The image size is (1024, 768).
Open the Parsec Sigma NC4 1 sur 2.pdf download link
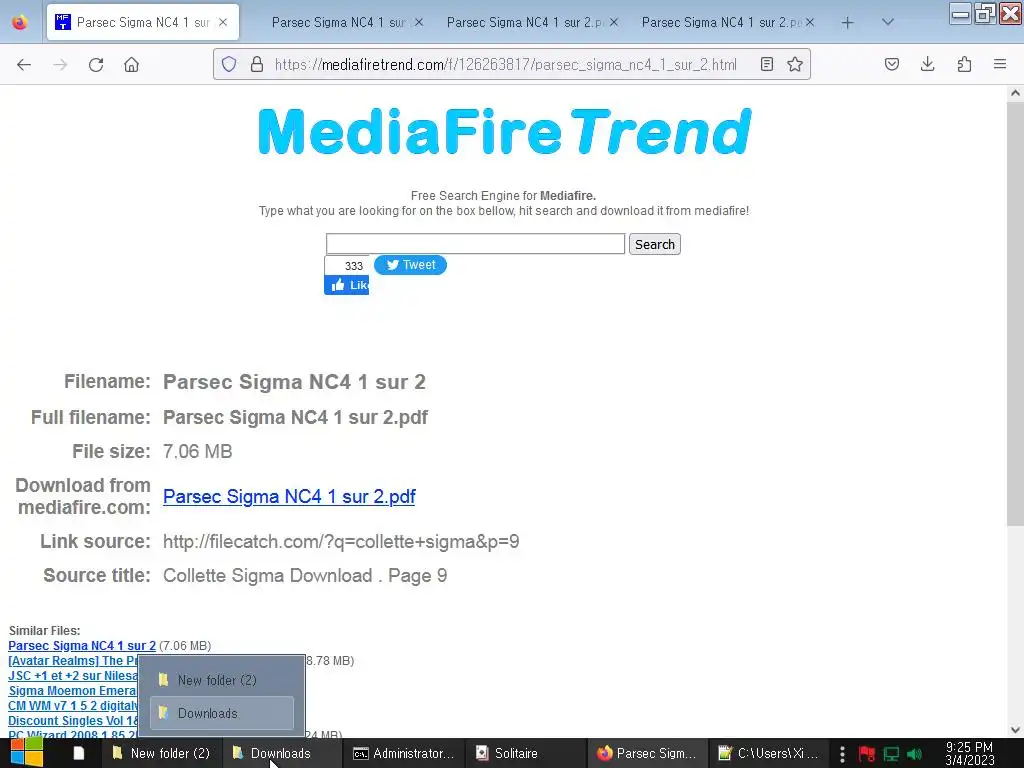click(289, 496)
